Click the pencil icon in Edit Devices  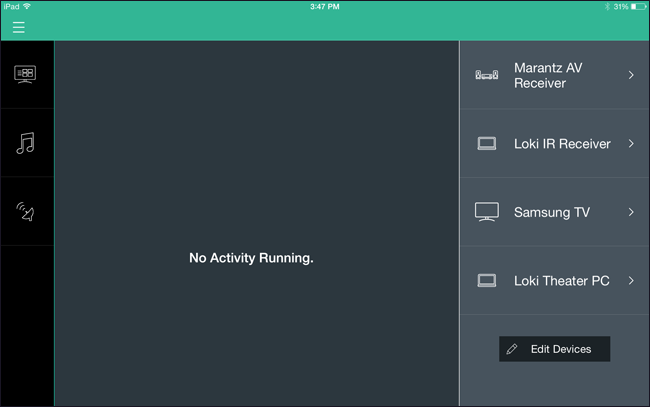pos(512,349)
